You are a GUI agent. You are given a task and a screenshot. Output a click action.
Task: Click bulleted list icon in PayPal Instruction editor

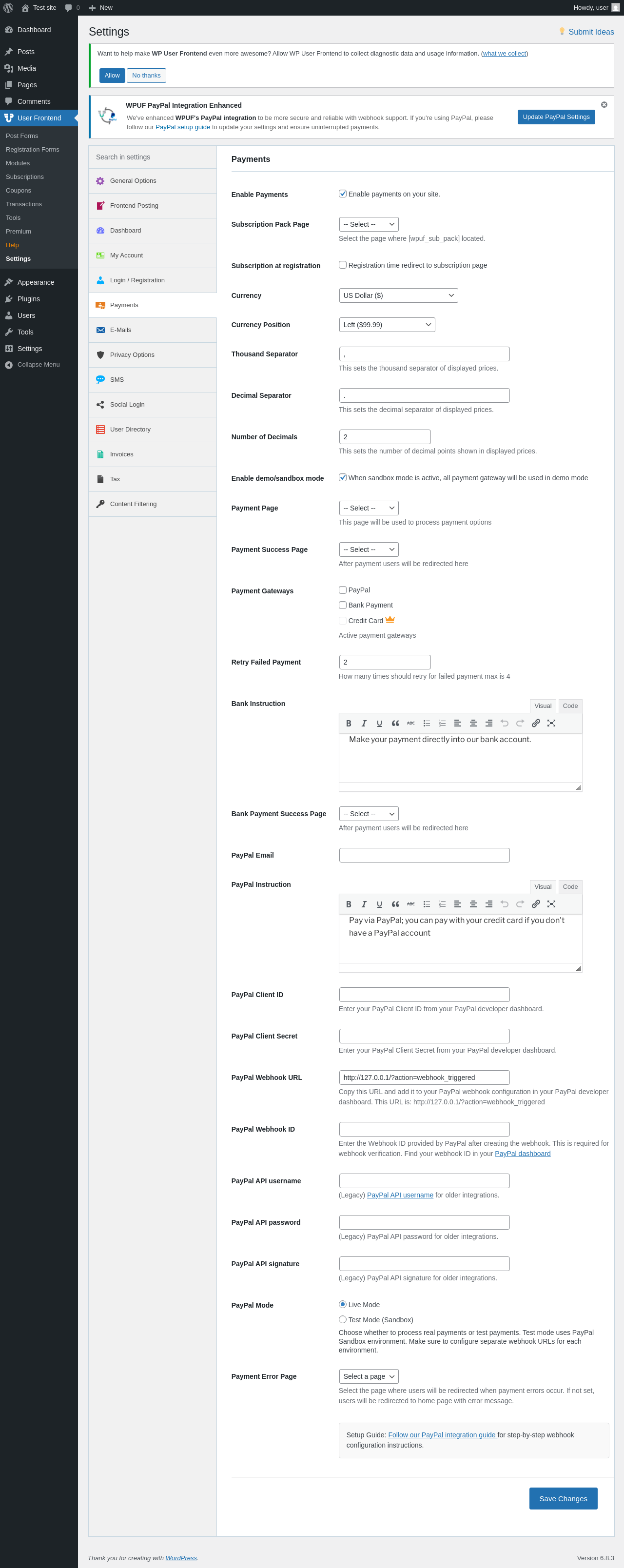tap(427, 904)
